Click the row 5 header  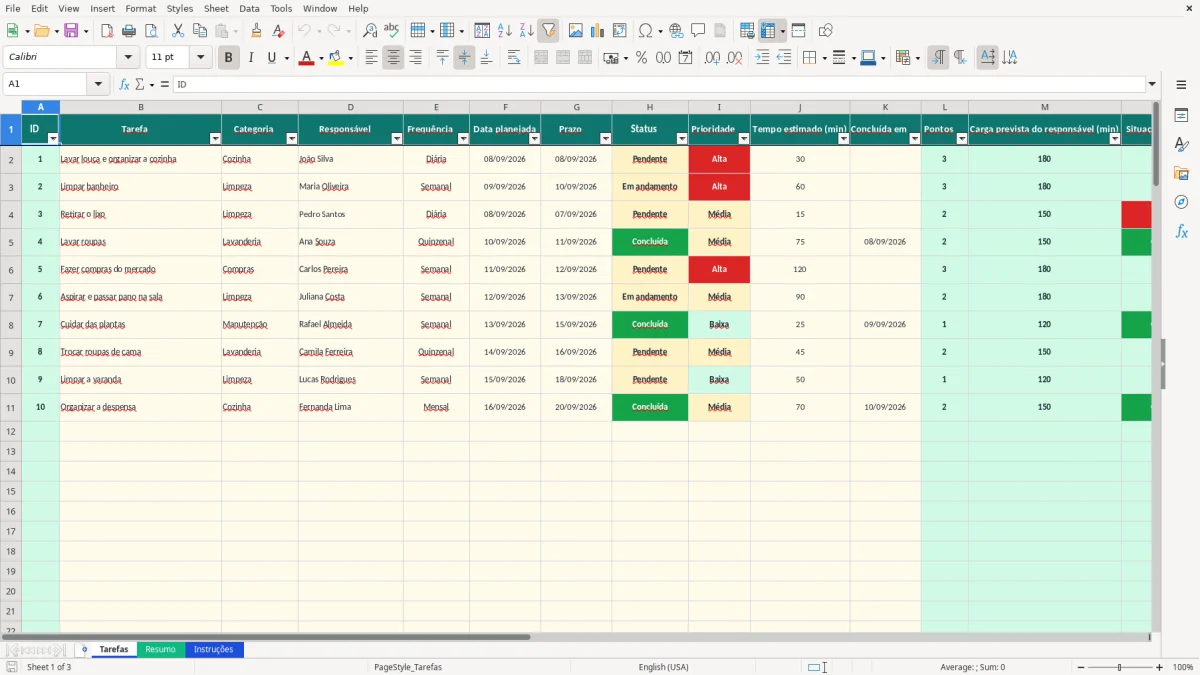click(11, 242)
